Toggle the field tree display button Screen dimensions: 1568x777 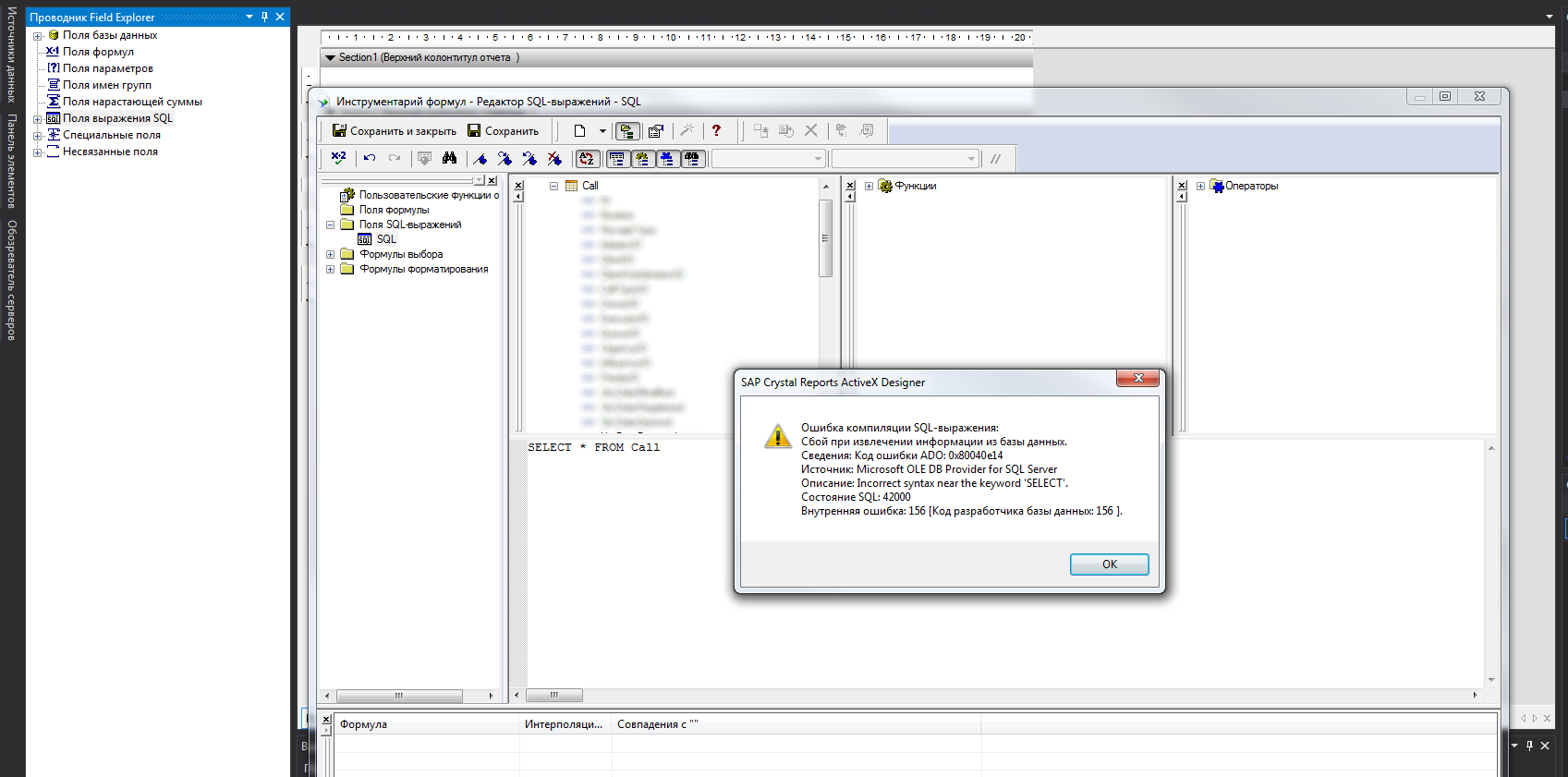(x=617, y=159)
